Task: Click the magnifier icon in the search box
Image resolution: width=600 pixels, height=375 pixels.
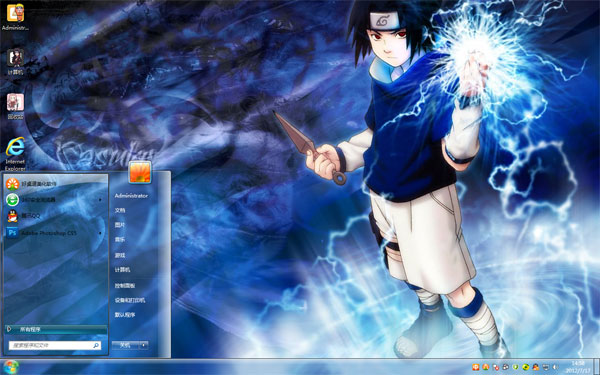Action: tap(96, 346)
